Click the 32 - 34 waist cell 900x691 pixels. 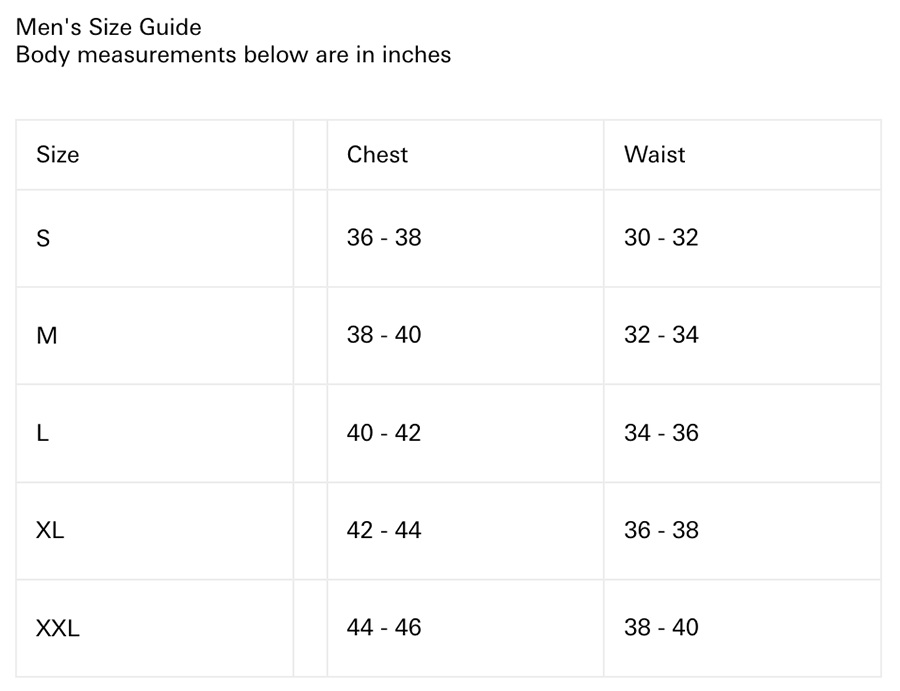click(661, 335)
